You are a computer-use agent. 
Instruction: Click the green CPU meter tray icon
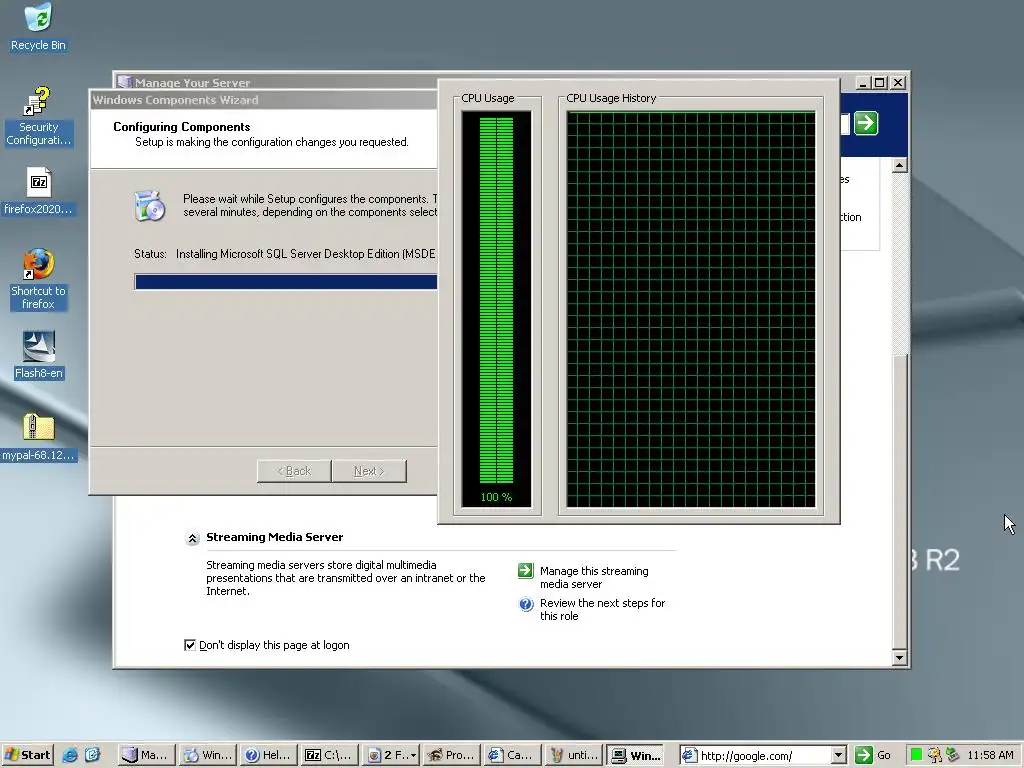click(x=916, y=755)
